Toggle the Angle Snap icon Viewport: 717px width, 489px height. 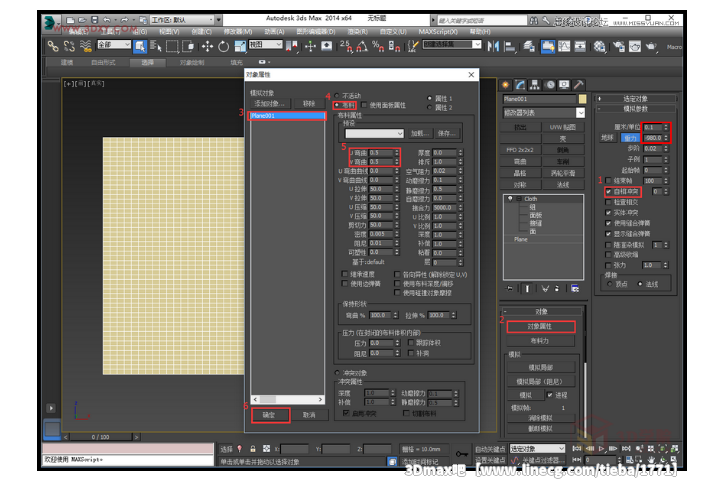click(x=362, y=46)
